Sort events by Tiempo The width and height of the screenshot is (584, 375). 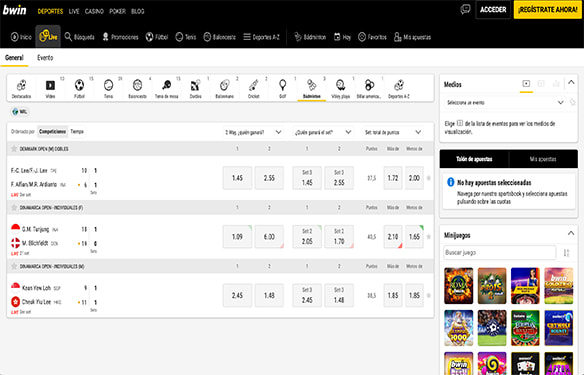click(77, 131)
